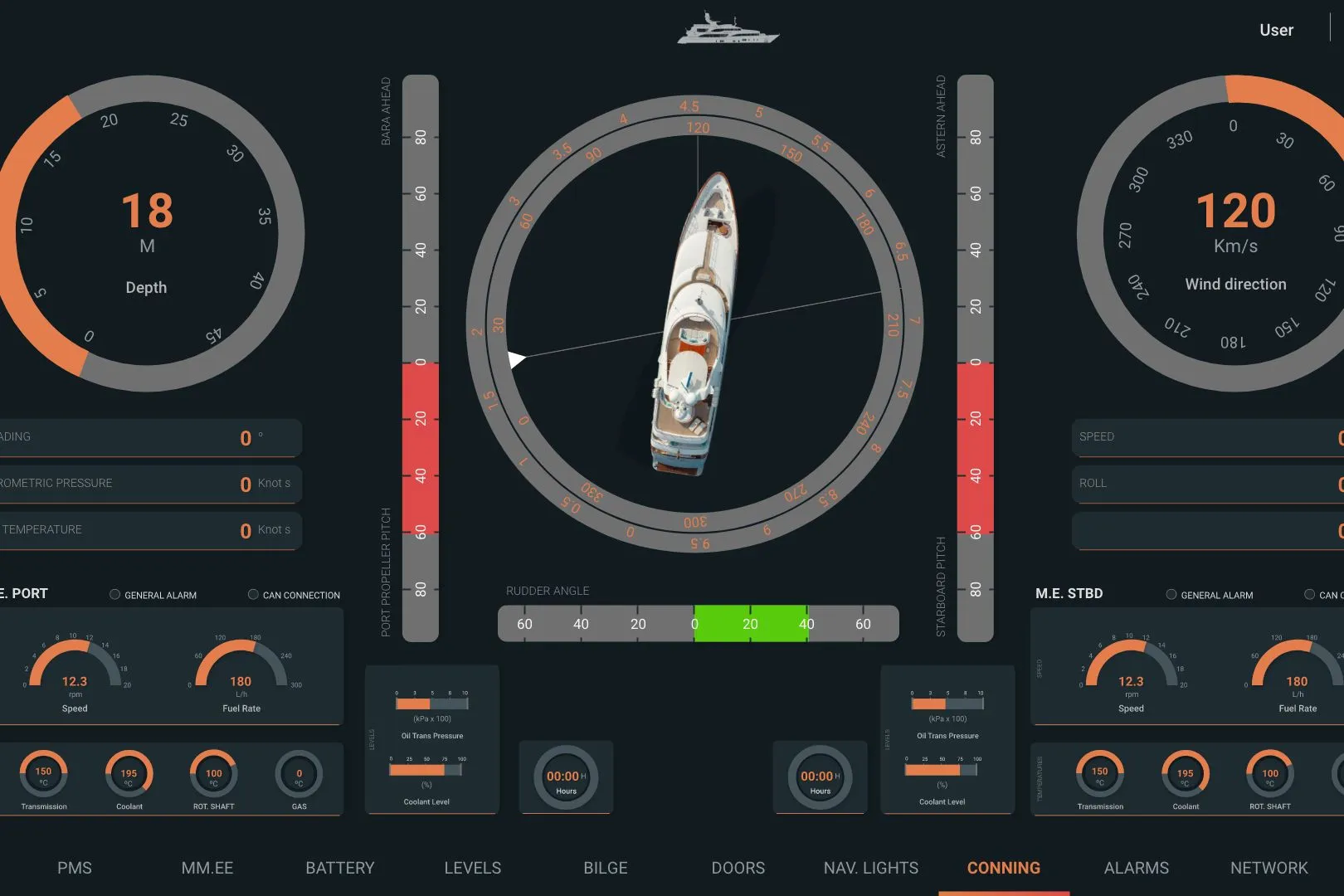The width and height of the screenshot is (1344, 896).
Task: Go to the BILGE tab
Action: point(606,868)
